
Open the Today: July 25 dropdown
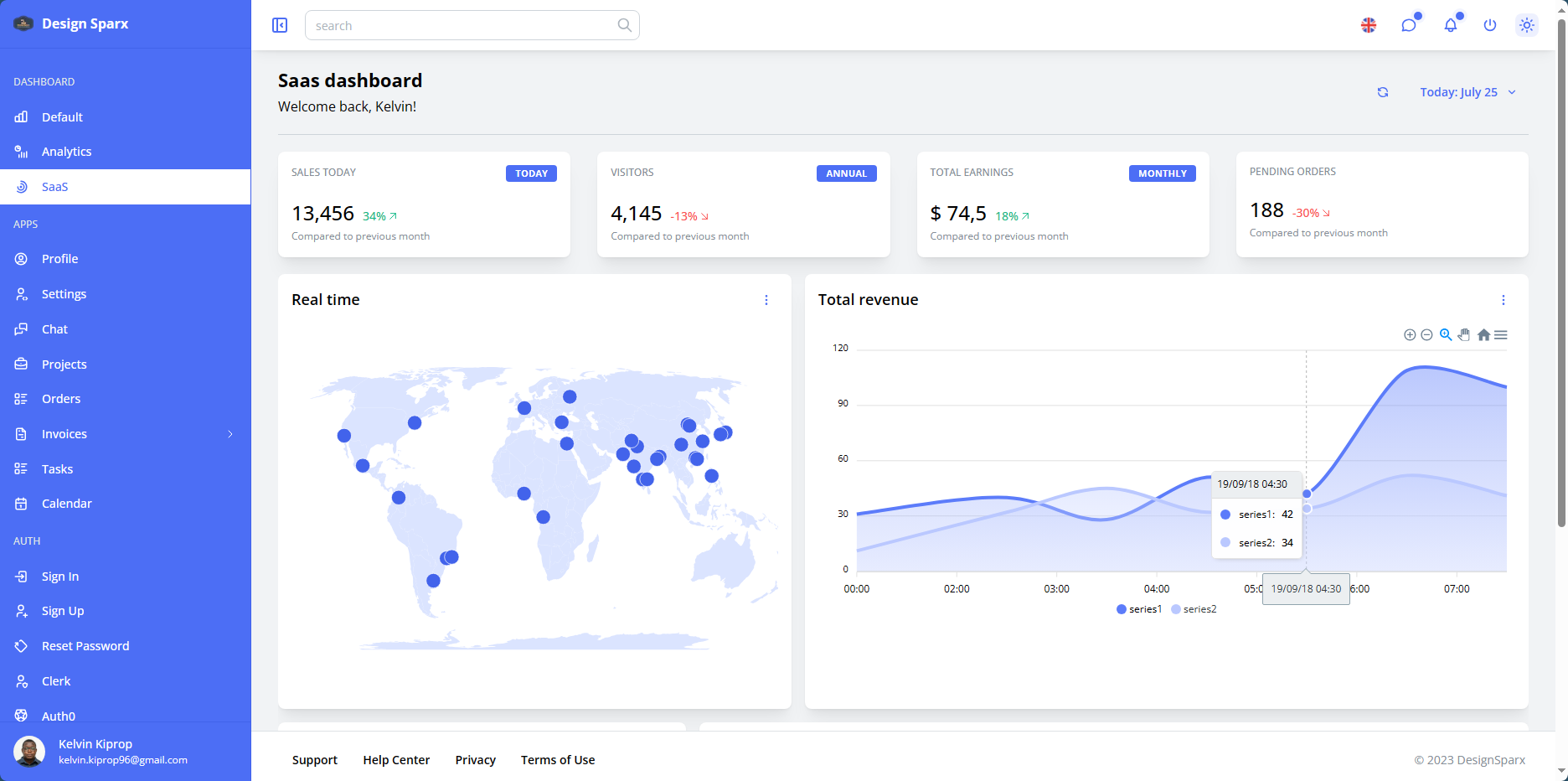(1467, 92)
